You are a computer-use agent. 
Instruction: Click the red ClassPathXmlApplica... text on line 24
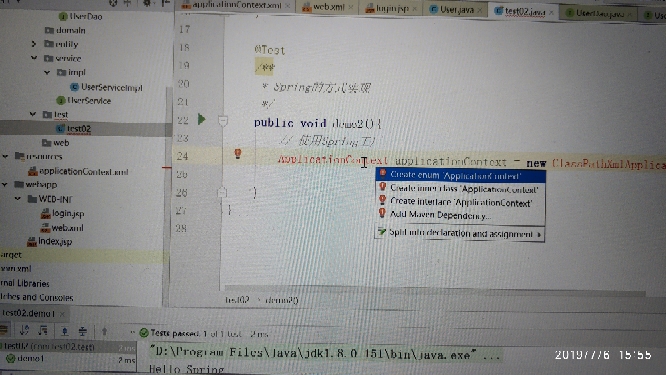[x=608, y=164]
